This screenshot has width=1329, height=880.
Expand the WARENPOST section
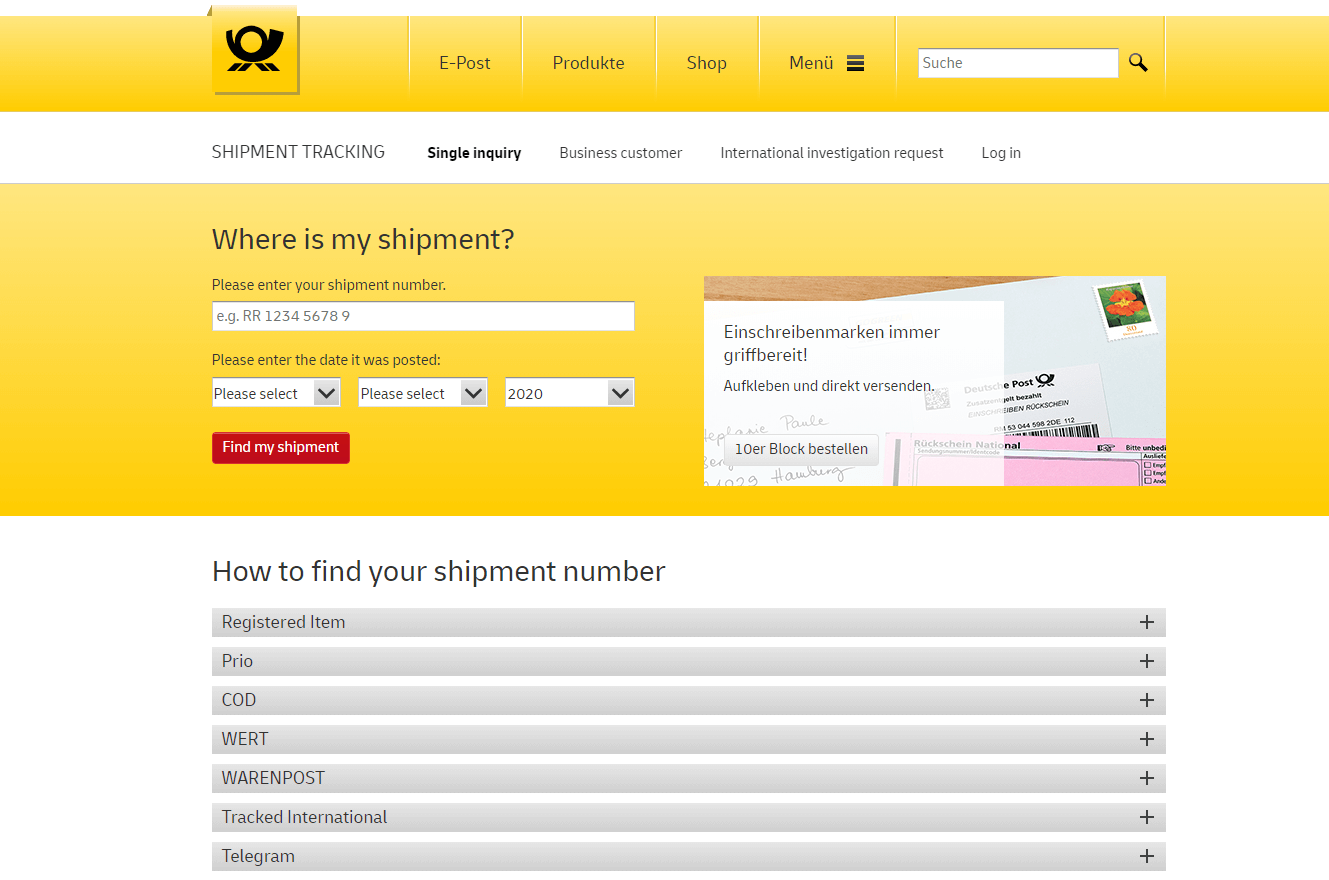(x=1146, y=777)
